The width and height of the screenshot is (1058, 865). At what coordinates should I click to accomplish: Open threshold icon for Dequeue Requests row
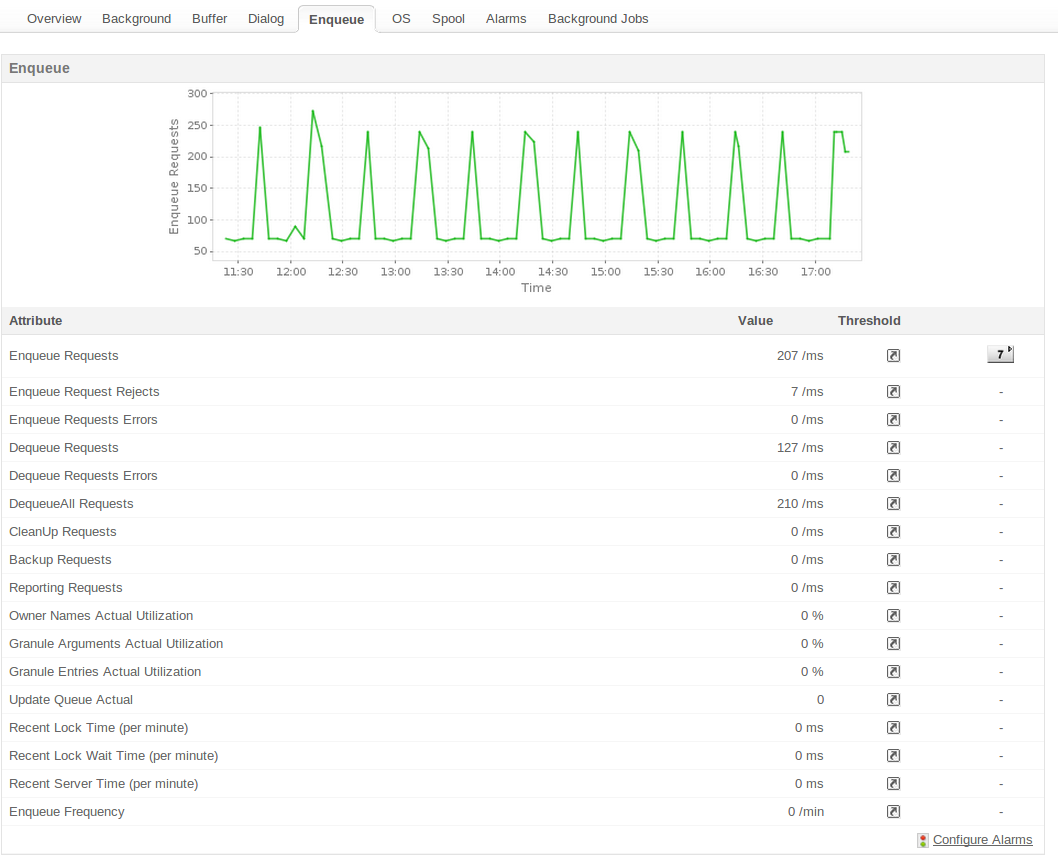[x=893, y=448]
